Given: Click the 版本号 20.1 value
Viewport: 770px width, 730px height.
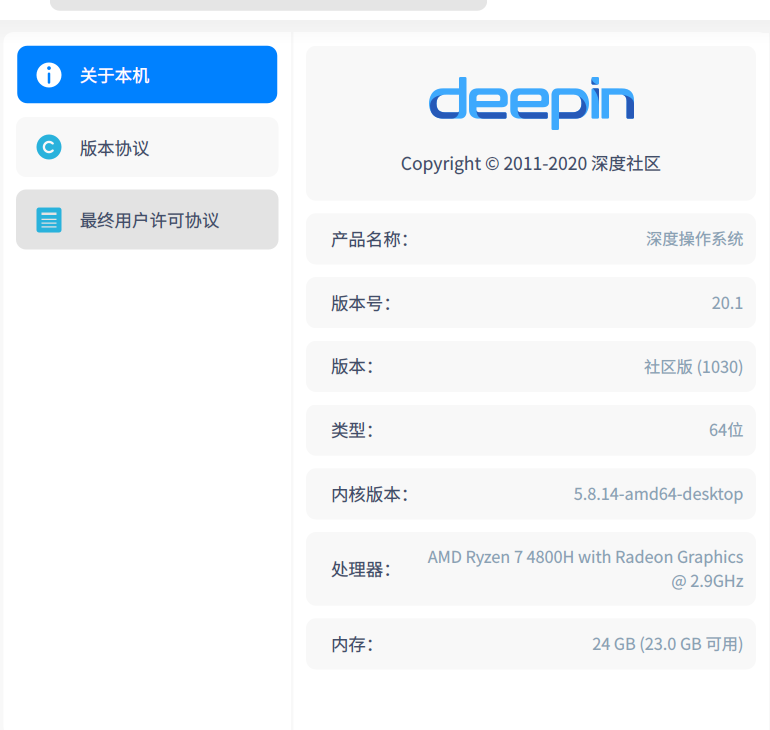Looking at the screenshot, I should pos(727,303).
